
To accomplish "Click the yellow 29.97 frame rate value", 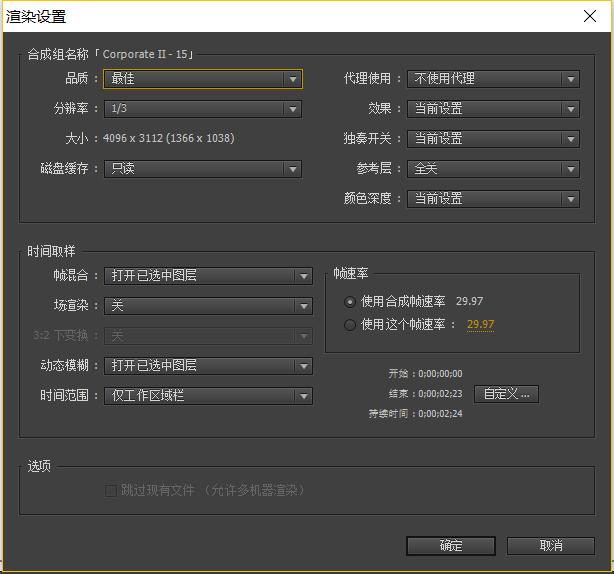I will pos(480,324).
